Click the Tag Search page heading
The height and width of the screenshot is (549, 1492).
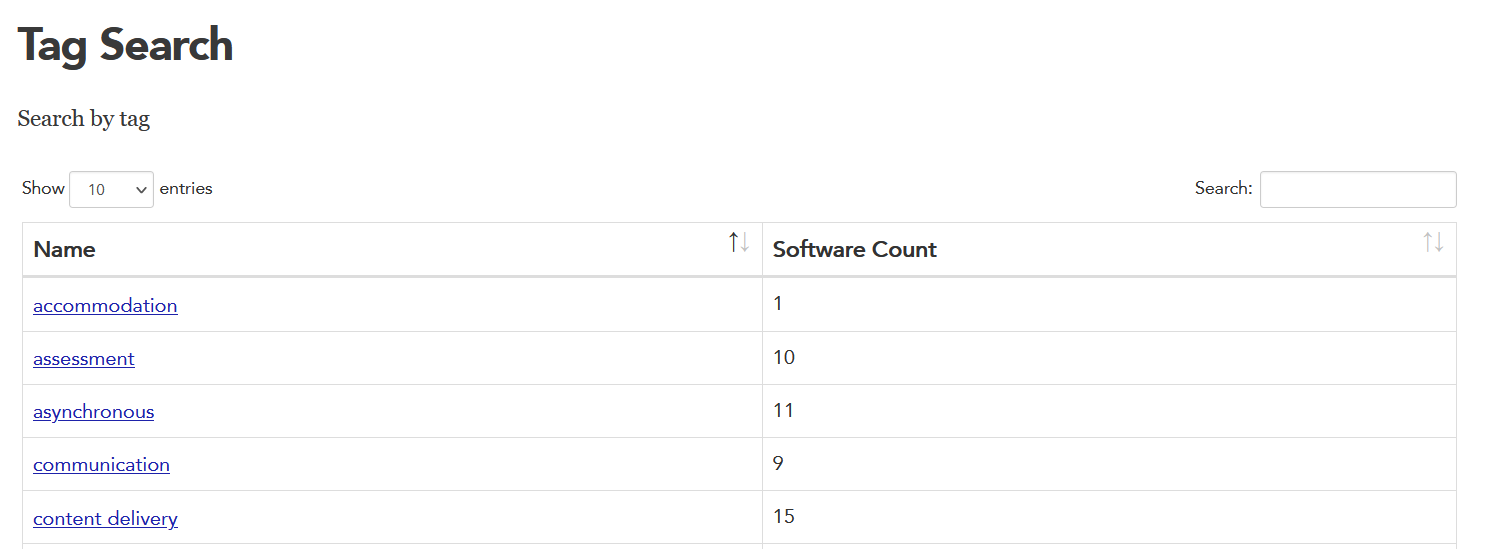pos(125,46)
